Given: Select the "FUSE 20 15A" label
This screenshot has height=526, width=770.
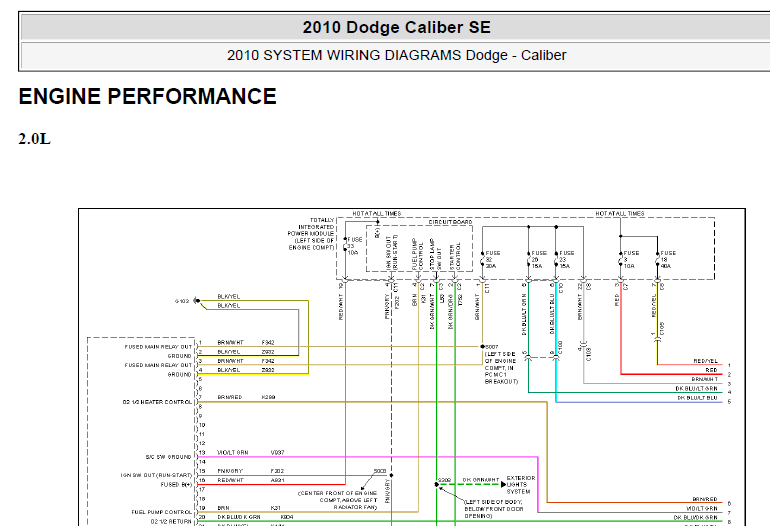Looking at the screenshot, I should (539, 259).
